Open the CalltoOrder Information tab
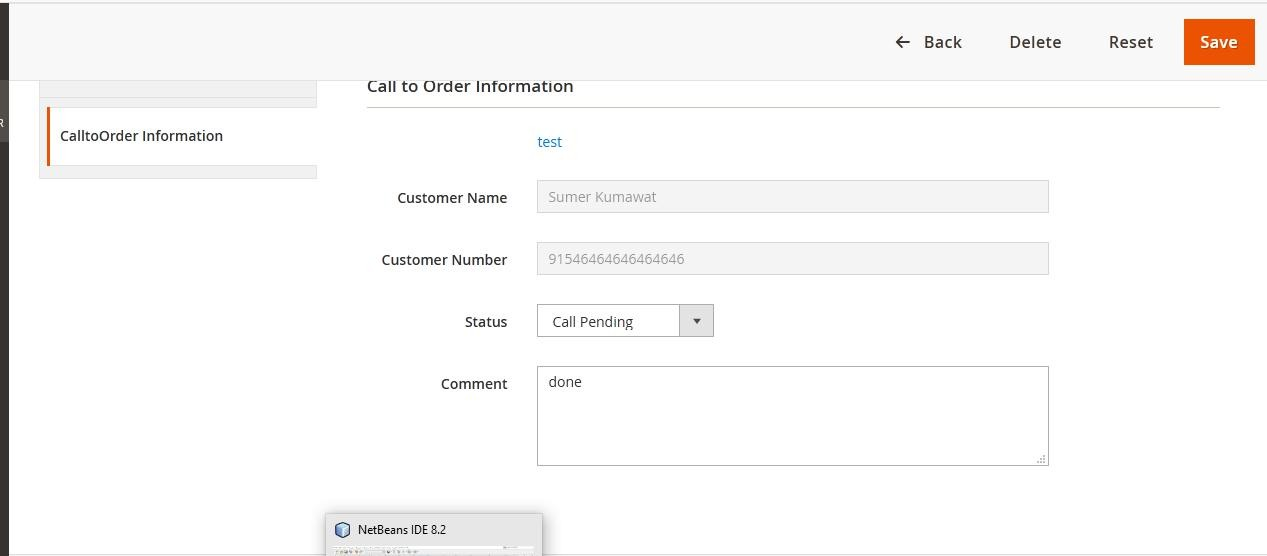Viewport: 1267px width, 556px height. (141, 136)
